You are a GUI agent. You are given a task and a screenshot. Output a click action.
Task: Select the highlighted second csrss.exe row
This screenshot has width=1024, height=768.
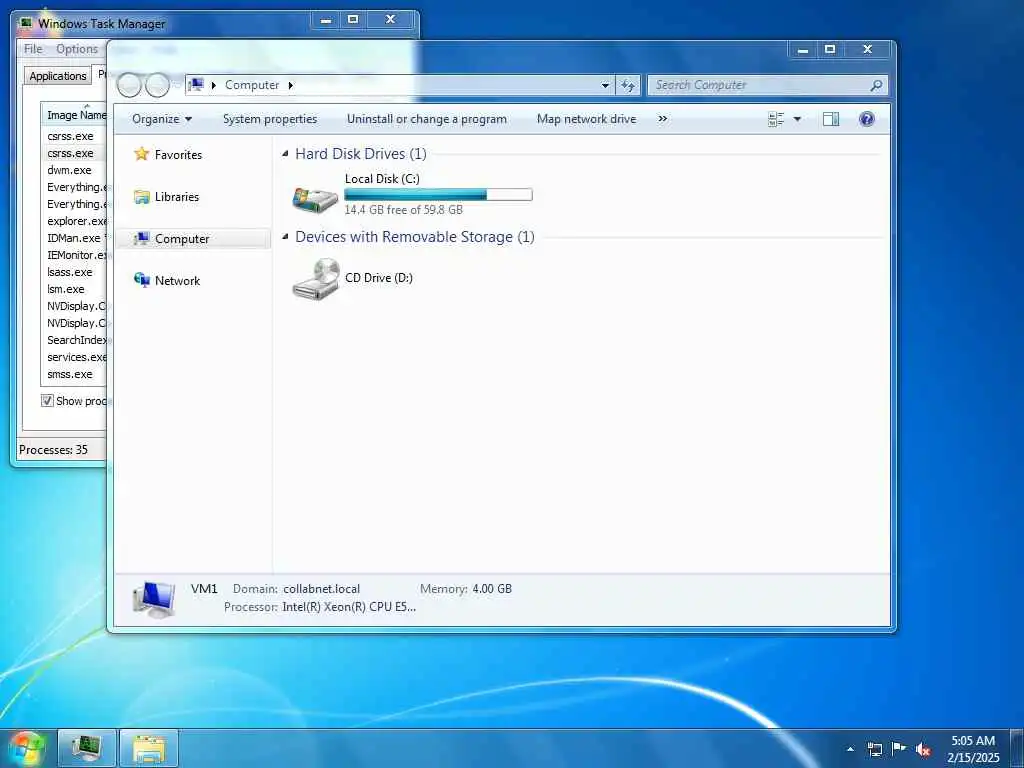[74, 153]
